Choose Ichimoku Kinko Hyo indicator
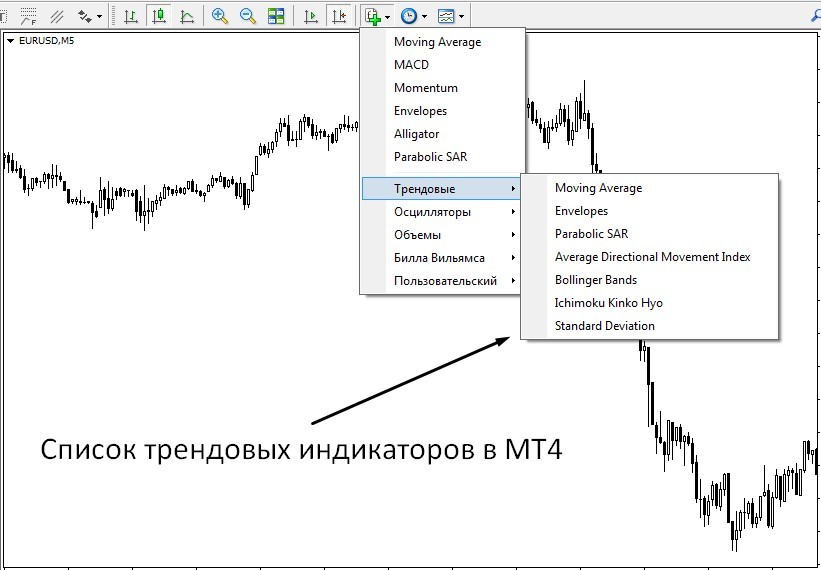Image resolution: width=821 pixels, height=570 pixels. (x=650, y=303)
